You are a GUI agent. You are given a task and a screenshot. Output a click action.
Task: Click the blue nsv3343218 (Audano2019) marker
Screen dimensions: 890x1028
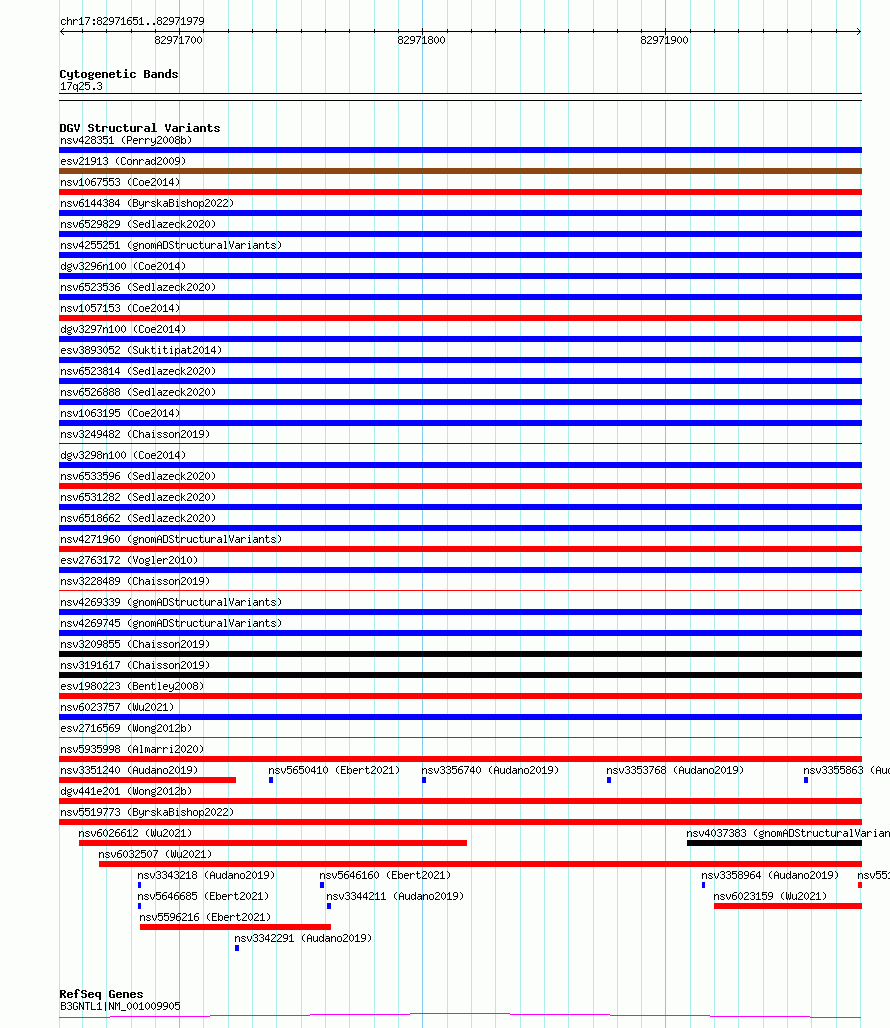(140, 884)
